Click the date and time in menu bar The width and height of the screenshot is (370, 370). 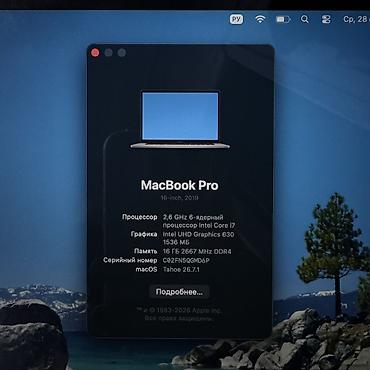[x=356, y=19]
